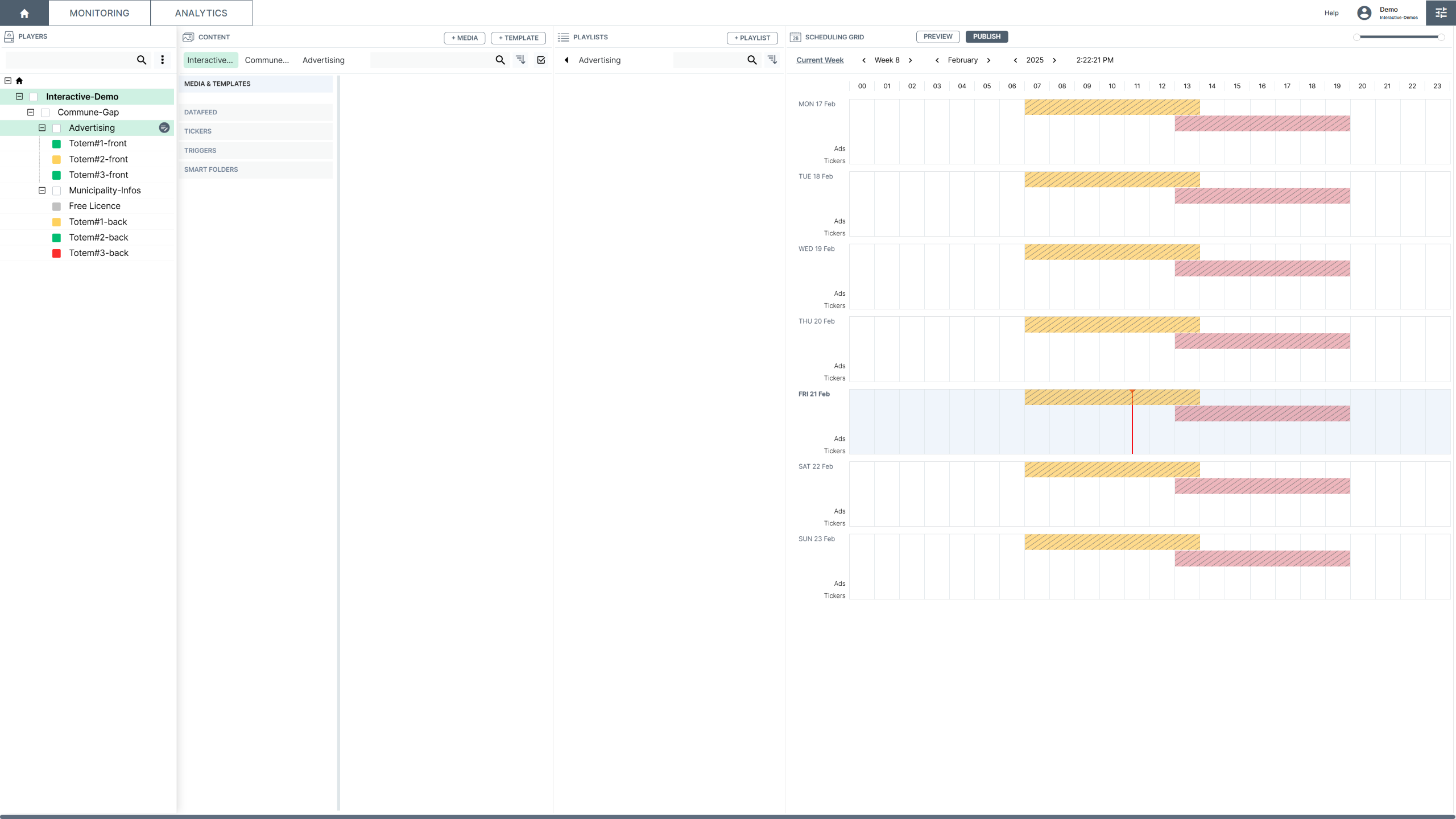This screenshot has width=1456, height=819.
Task: Click the players search magnifier icon
Action: click(x=142, y=60)
